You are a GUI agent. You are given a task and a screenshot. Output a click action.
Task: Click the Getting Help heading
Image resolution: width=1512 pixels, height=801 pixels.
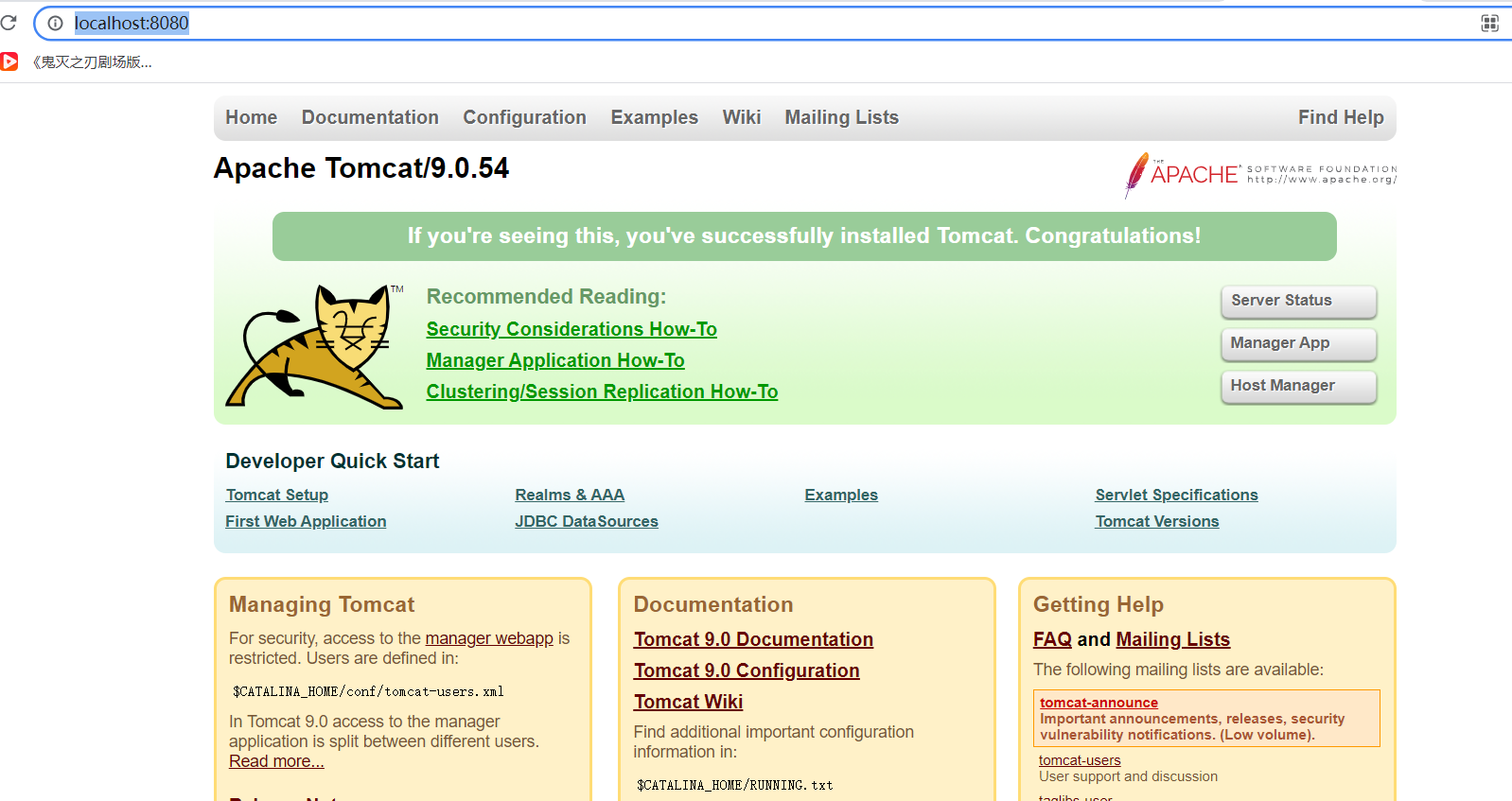pyautogui.click(x=1099, y=604)
